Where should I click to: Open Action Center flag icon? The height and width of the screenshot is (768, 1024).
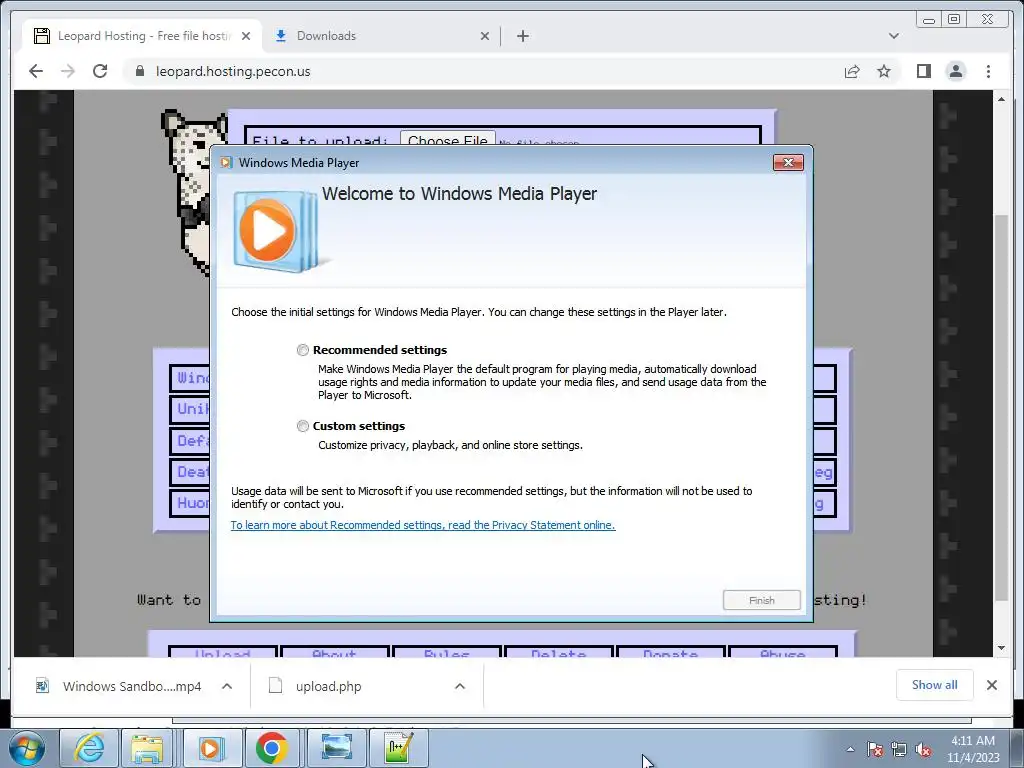point(875,750)
